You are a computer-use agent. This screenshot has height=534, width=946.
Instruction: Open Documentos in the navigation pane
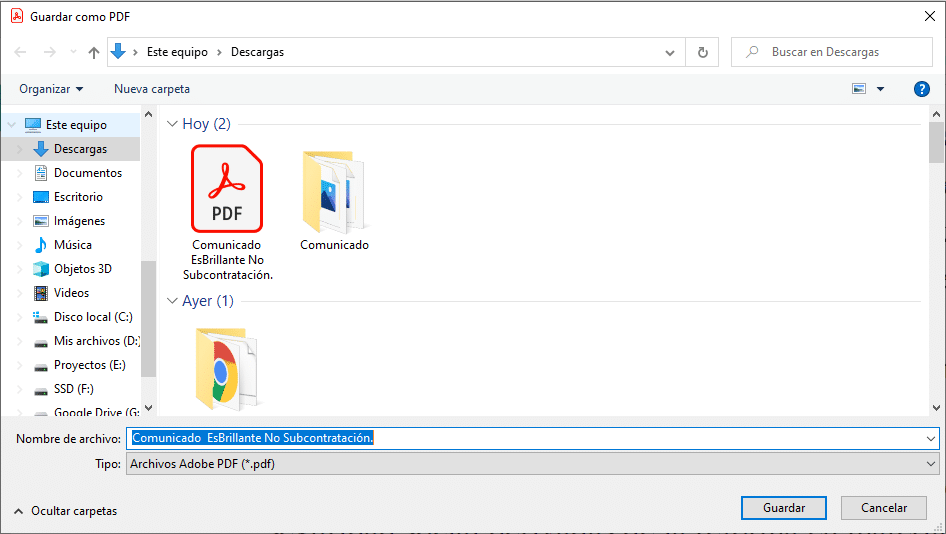tap(87, 173)
